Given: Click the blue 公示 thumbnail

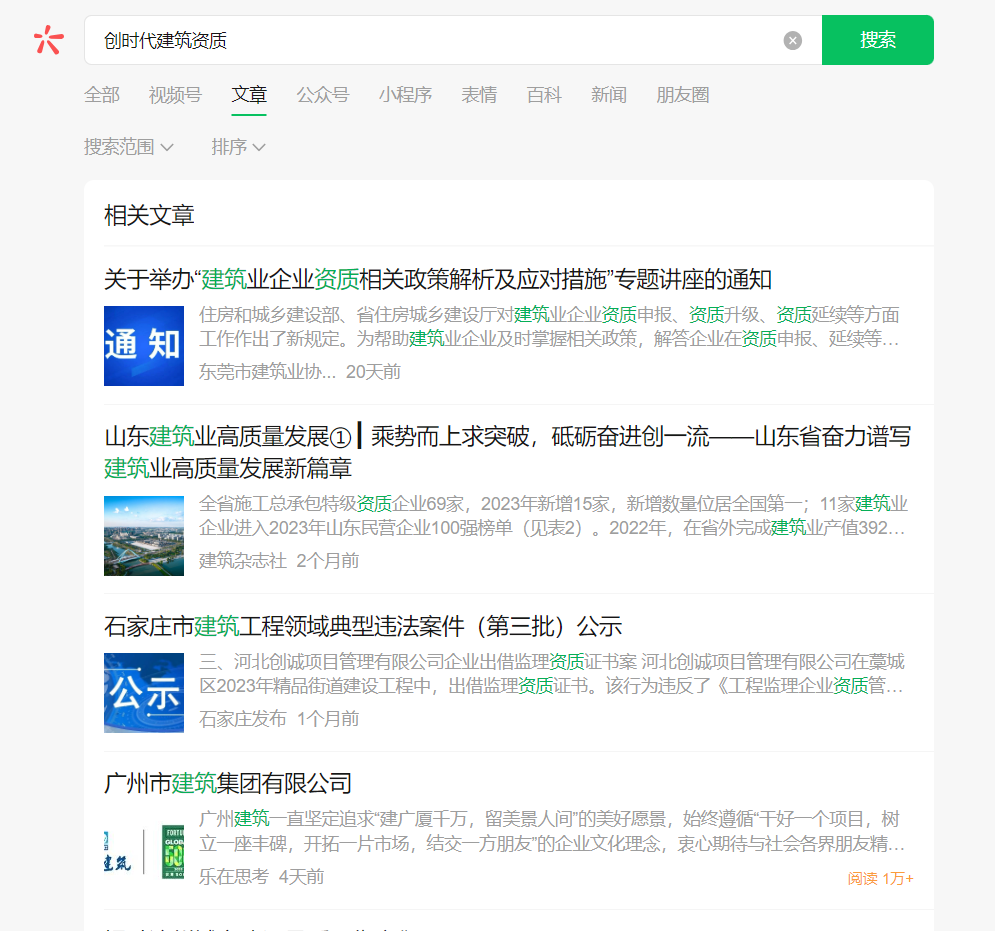Looking at the screenshot, I should coord(144,693).
